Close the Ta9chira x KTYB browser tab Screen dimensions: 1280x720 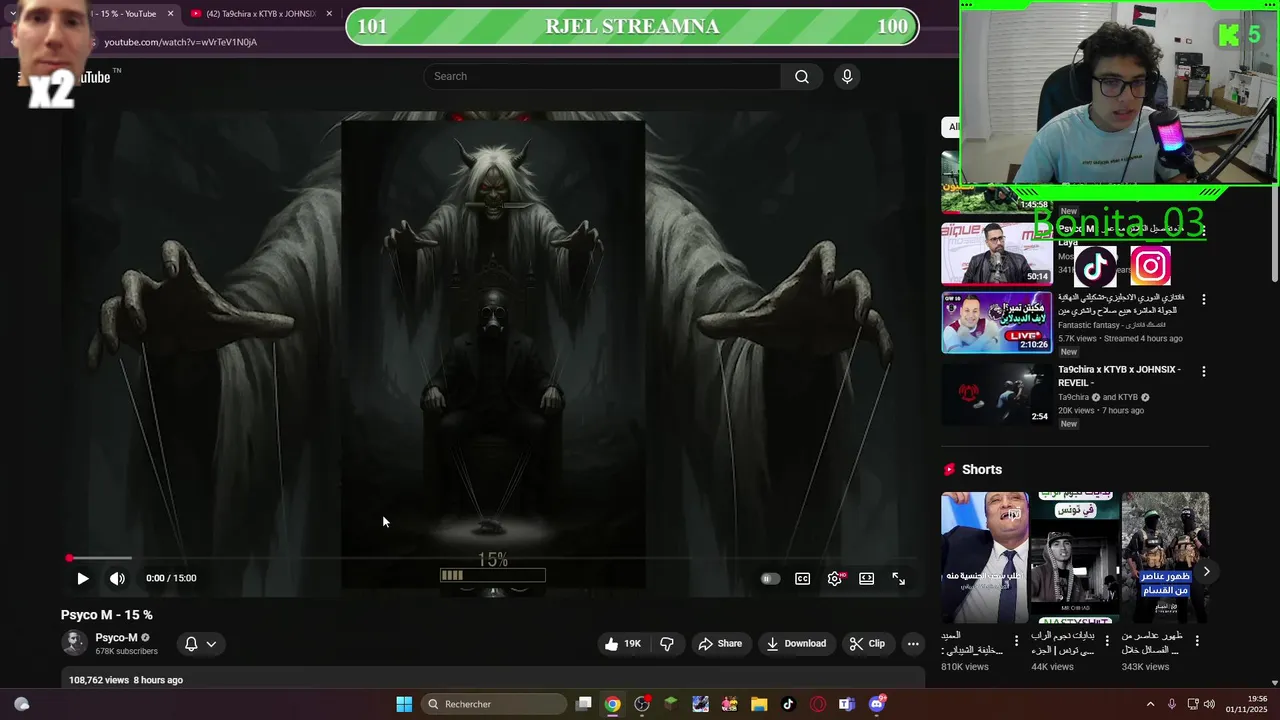[x=329, y=14]
